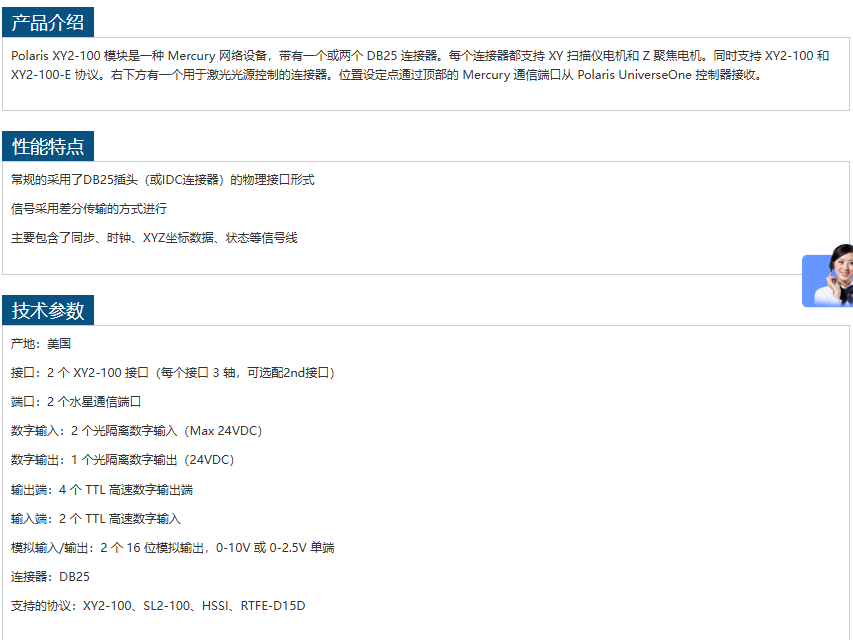Click the 输出端 4 个 TTL line
This screenshot has height=640, width=853.
coord(102,490)
